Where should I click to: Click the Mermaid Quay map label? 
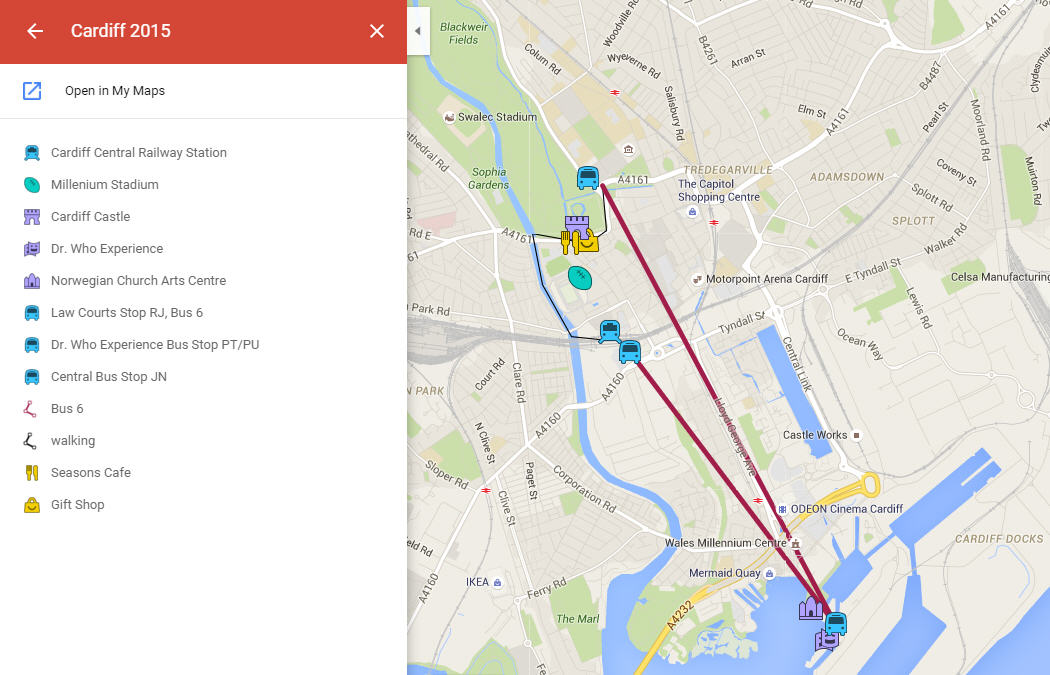coord(725,573)
